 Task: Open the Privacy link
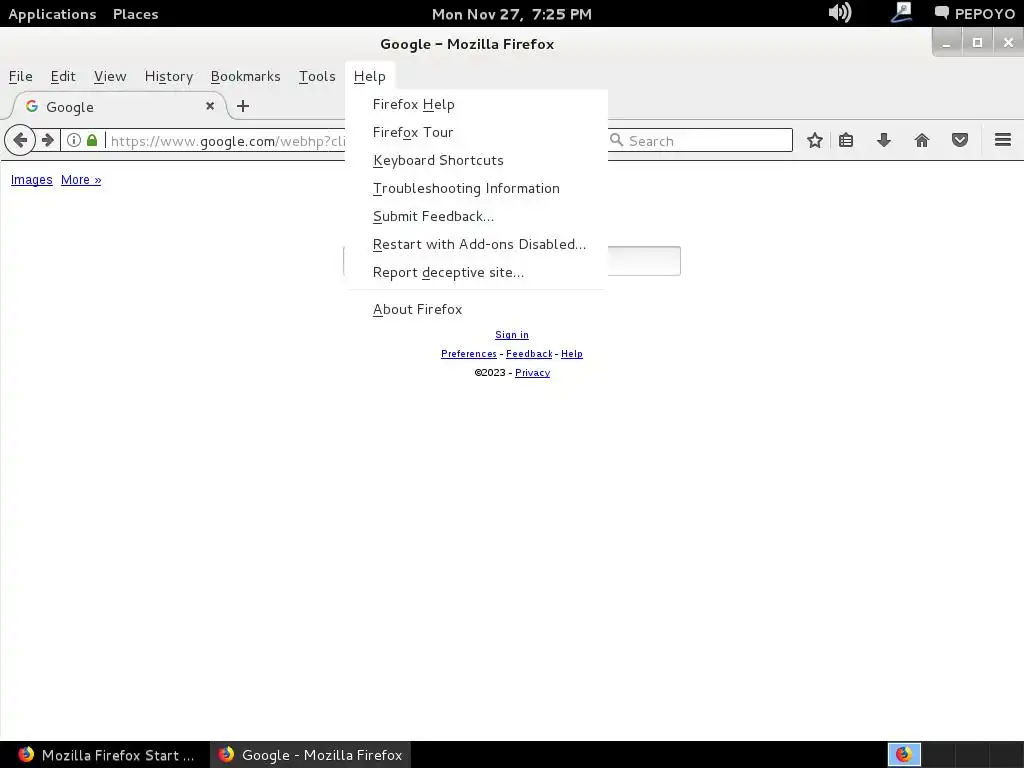[532, 372]
